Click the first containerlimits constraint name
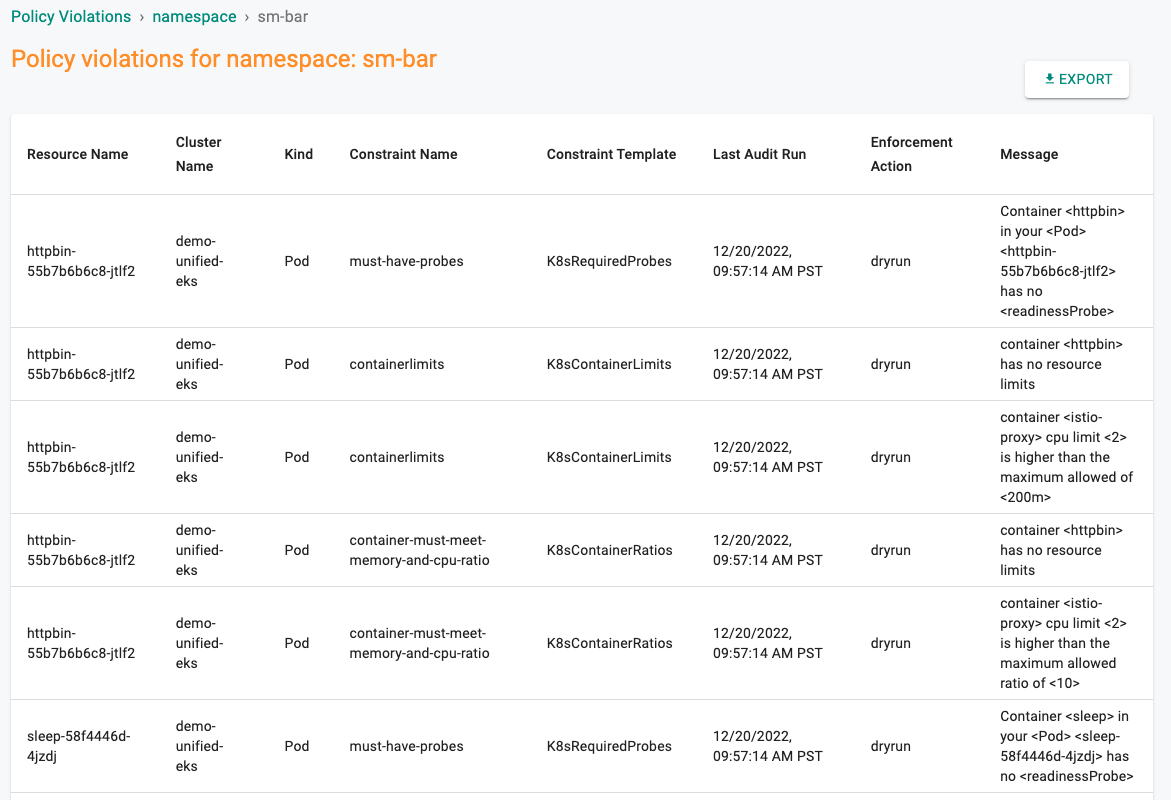Viewport: 1171px width, 800px height. (397, 364)
